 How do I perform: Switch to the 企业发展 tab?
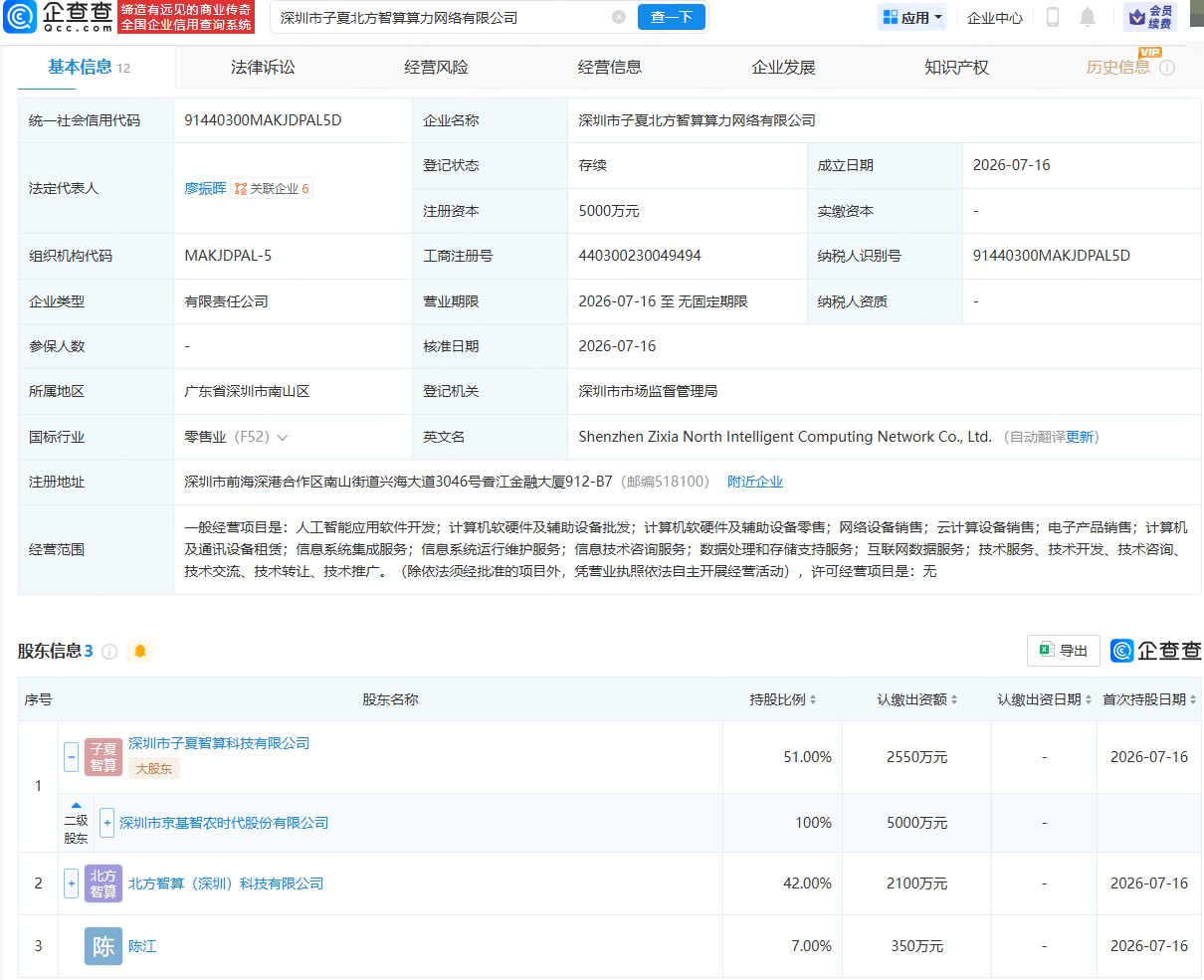coord(783,67)
